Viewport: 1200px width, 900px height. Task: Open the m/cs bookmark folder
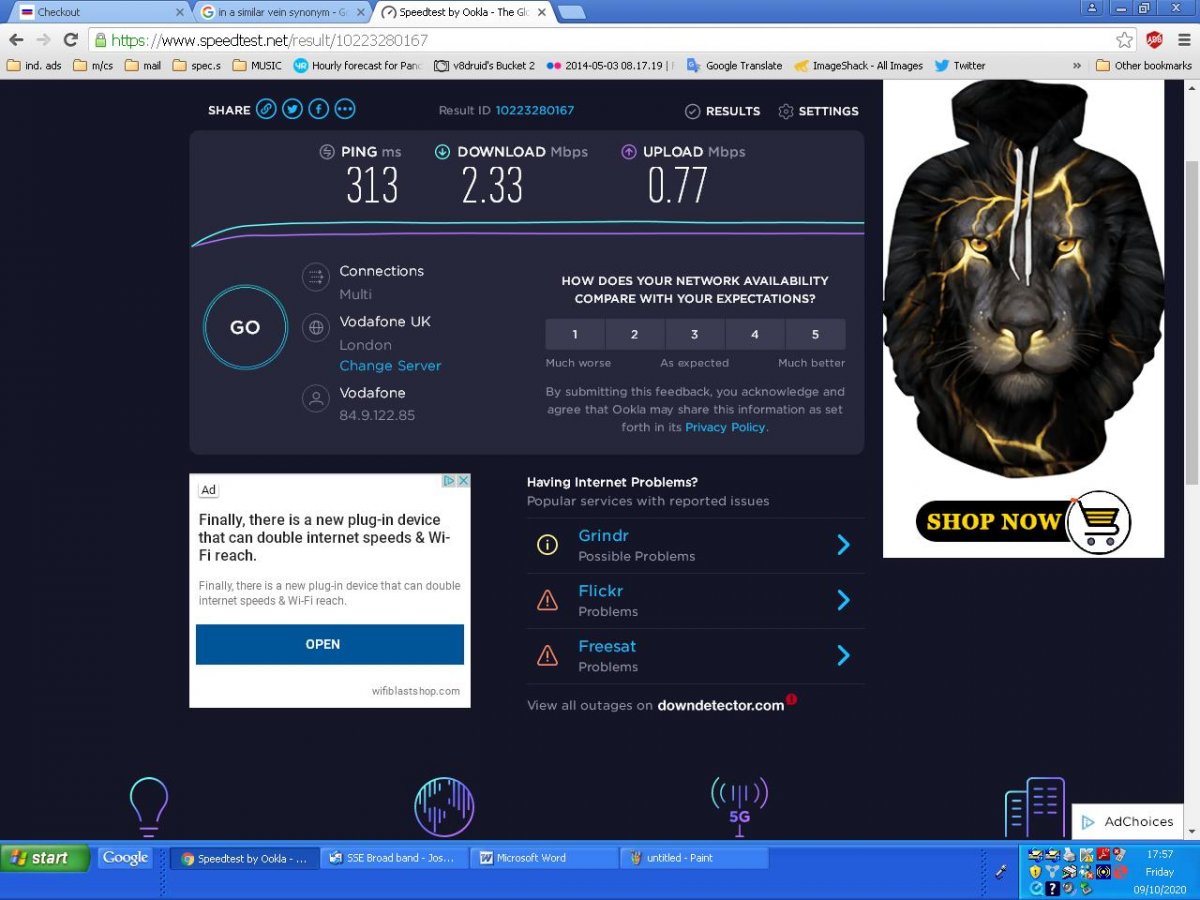pos(93,65)
